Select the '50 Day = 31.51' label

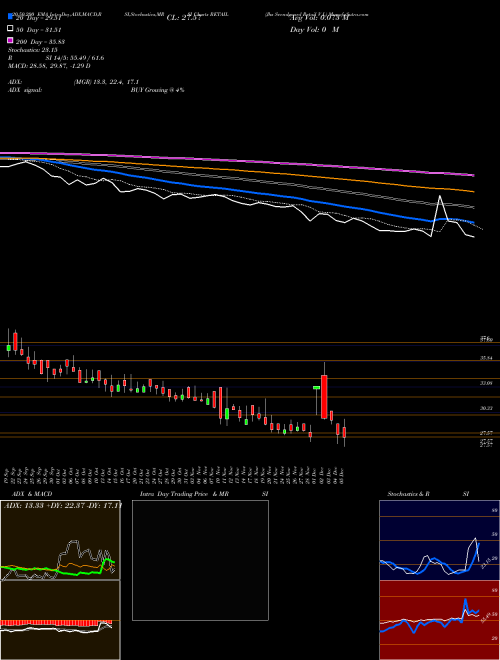(39, 30)
